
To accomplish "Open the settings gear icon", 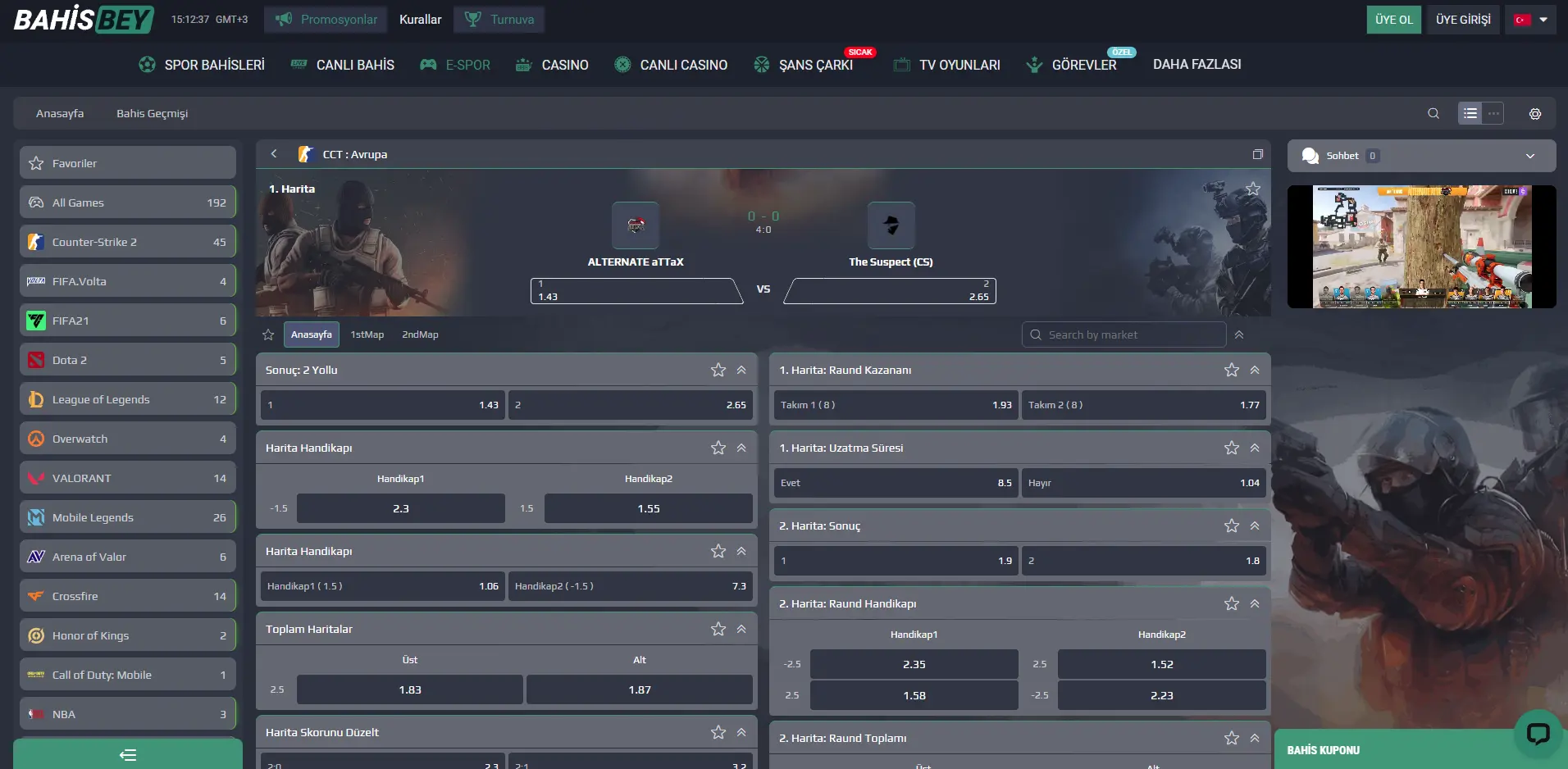I will pyautogui.click(x=1535, y=114).
